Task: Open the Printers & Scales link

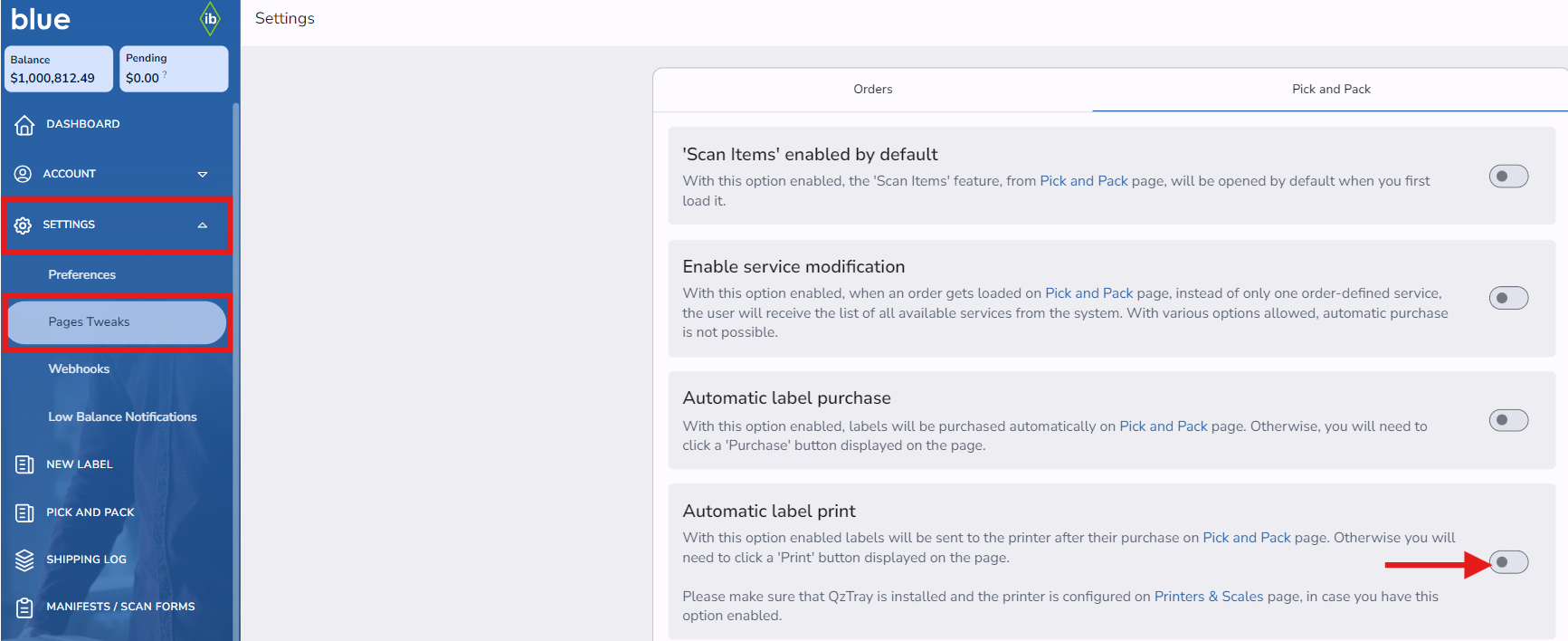Action: coord(1208,597)
